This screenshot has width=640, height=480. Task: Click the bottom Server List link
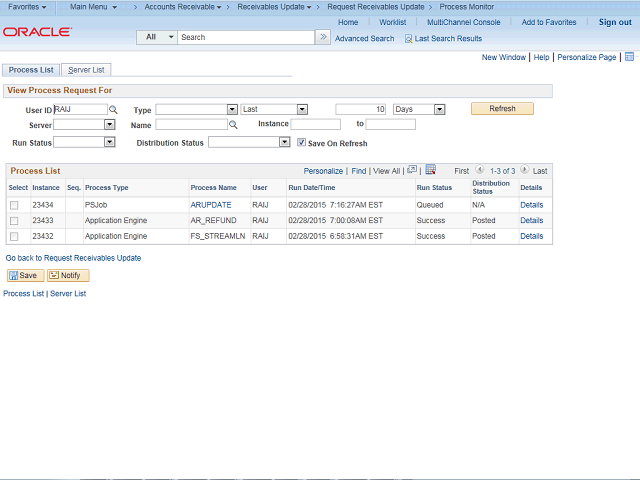coord(68,293)
